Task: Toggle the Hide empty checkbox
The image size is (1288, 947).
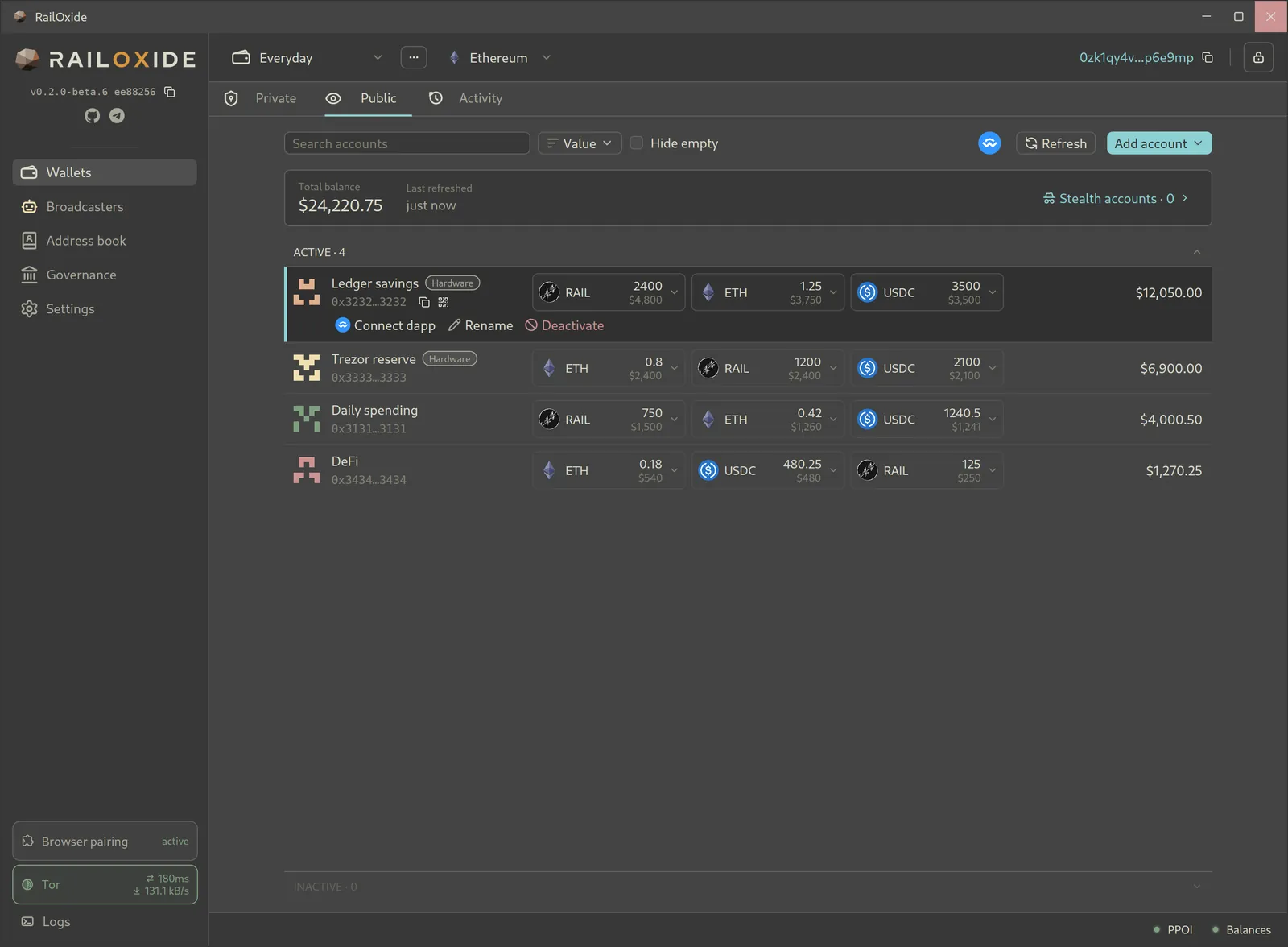Action: point(636,143)
